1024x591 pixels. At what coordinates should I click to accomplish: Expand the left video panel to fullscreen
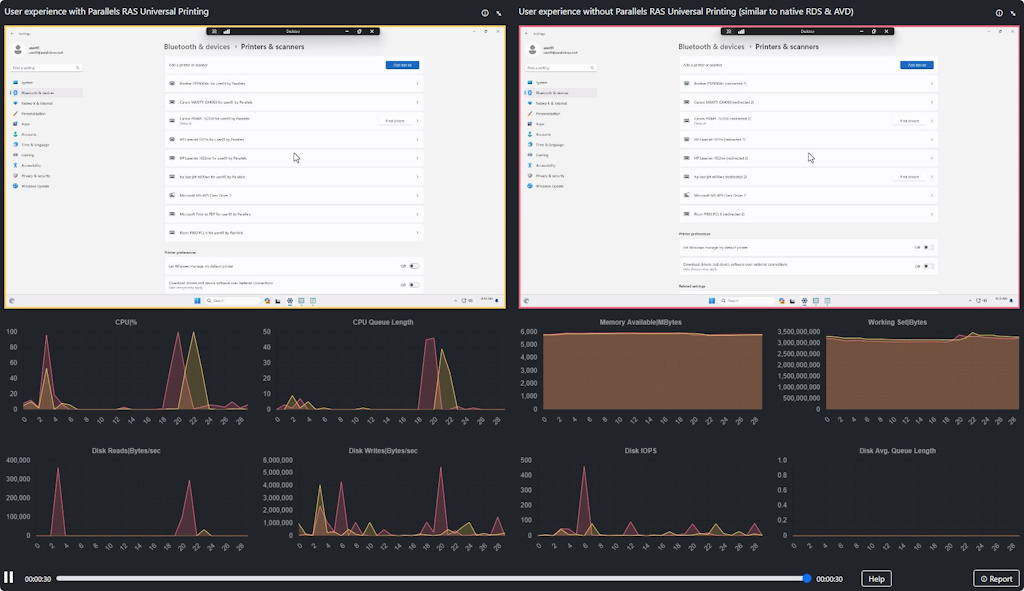click(499, 13)
